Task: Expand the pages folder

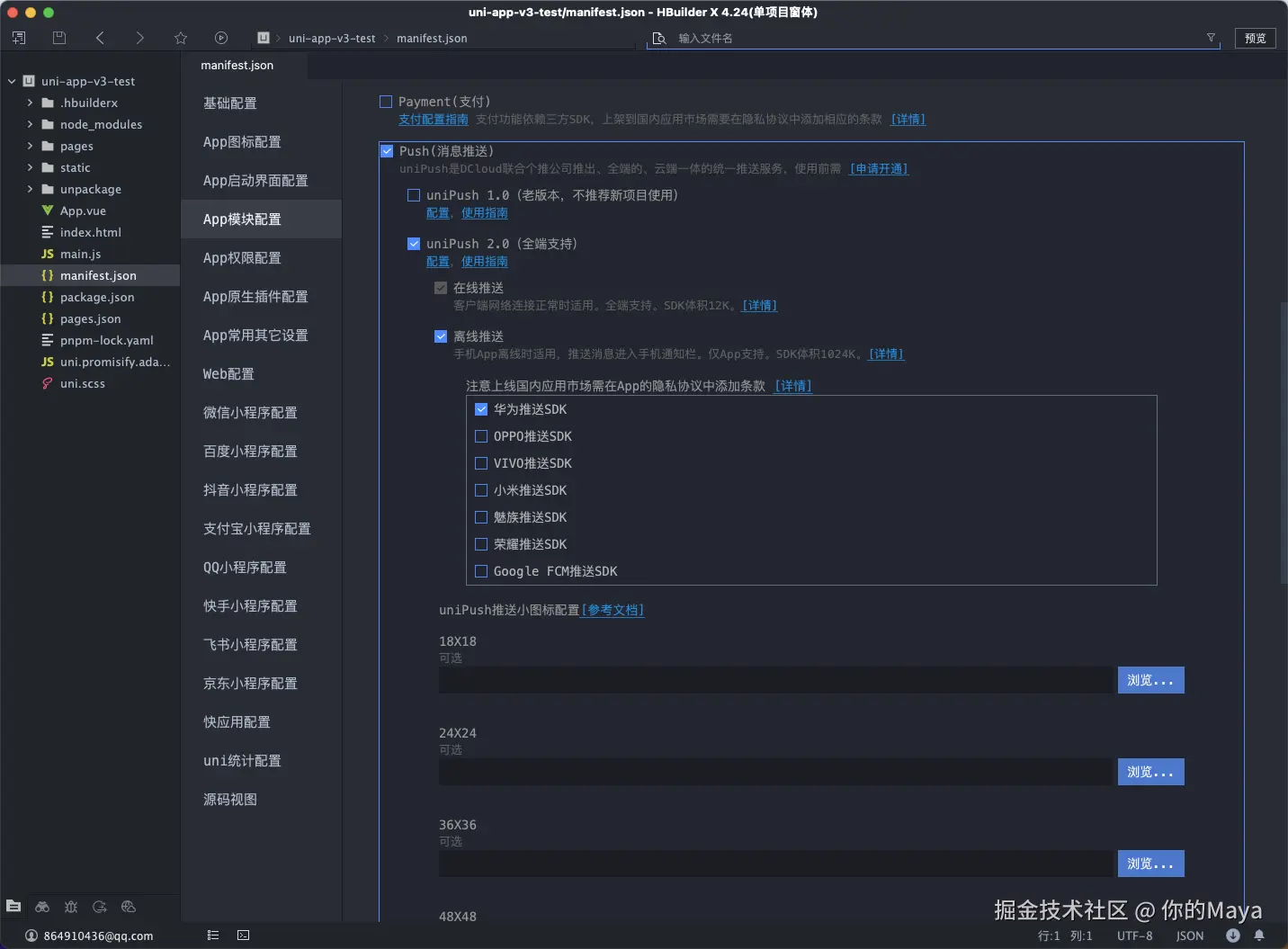Action: point(30,146)
